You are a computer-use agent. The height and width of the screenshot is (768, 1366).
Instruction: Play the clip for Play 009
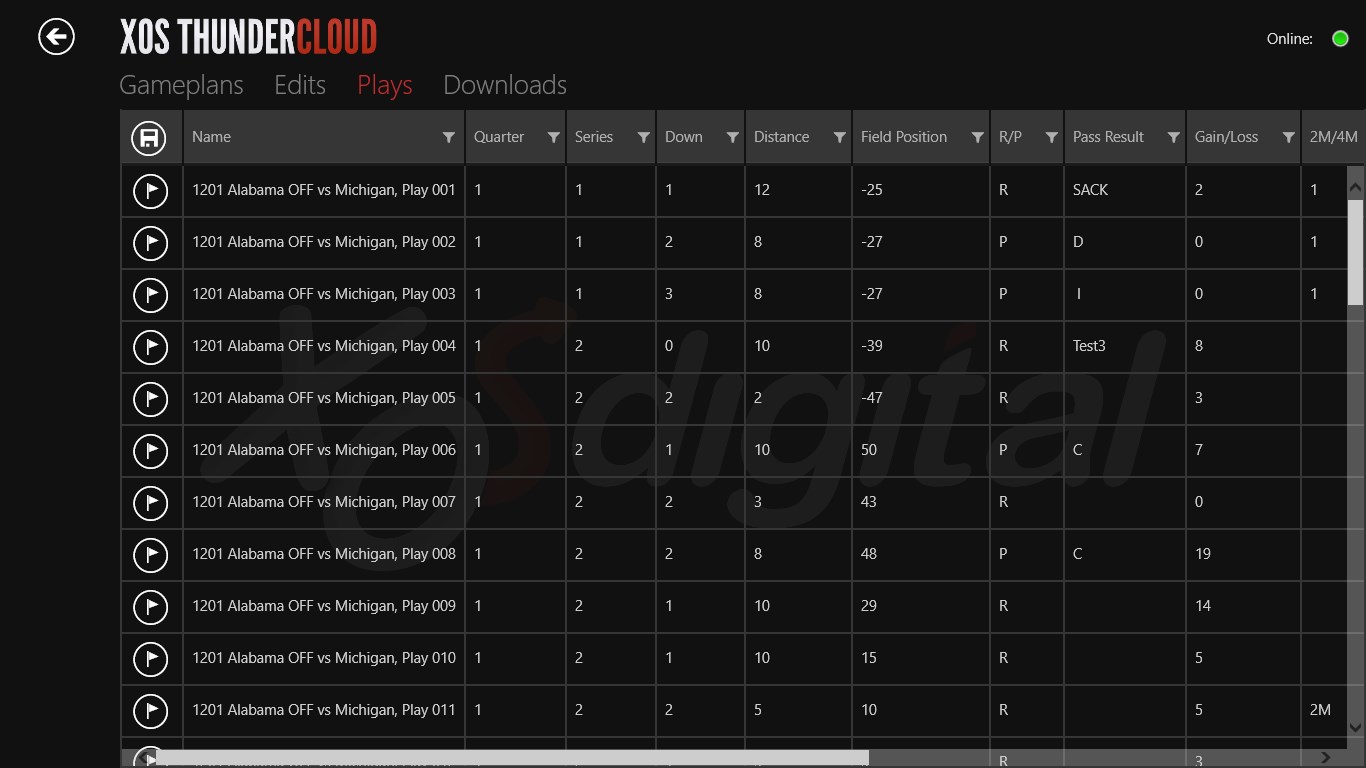(x=151, y=606)
